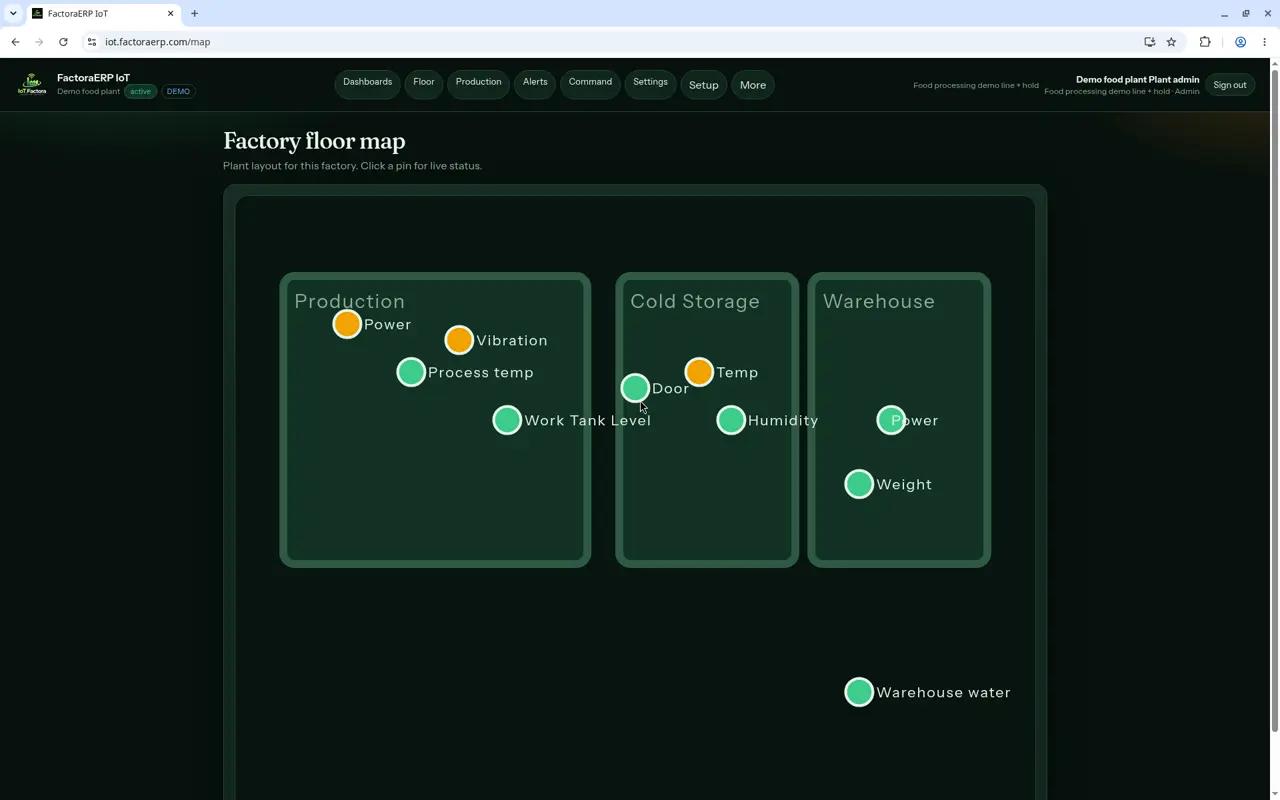
Task: Go to the Floor section
Action: pos(424,84)
